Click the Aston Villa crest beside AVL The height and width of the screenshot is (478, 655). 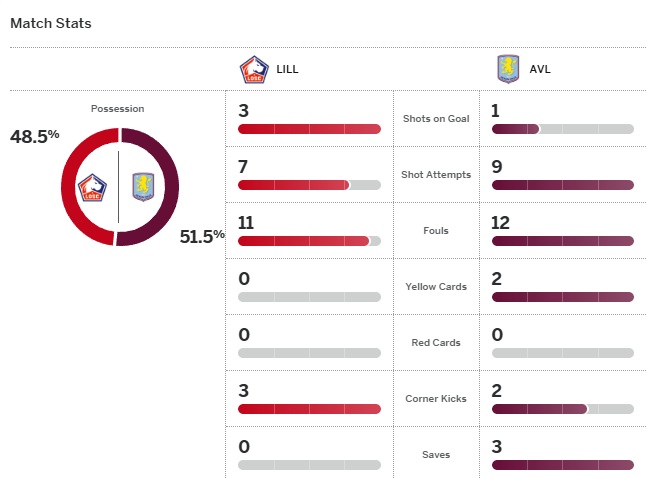[508, 69]
